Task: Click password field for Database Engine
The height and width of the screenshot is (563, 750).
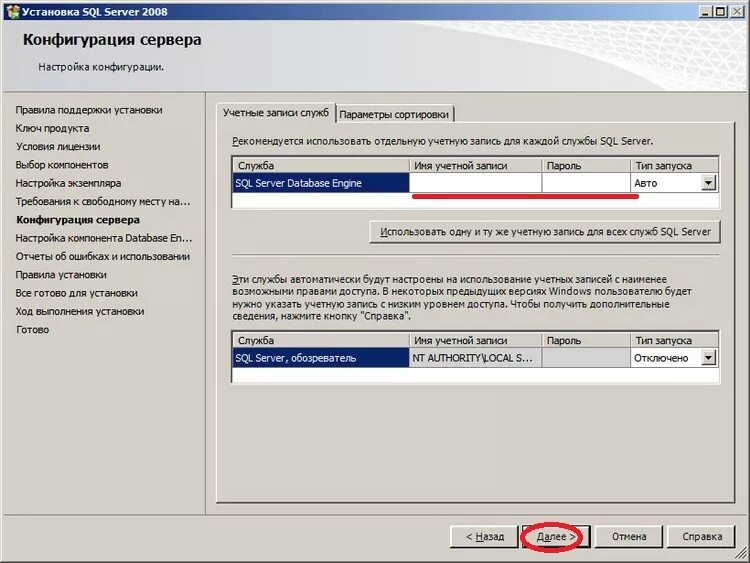Action: point(586,183)
